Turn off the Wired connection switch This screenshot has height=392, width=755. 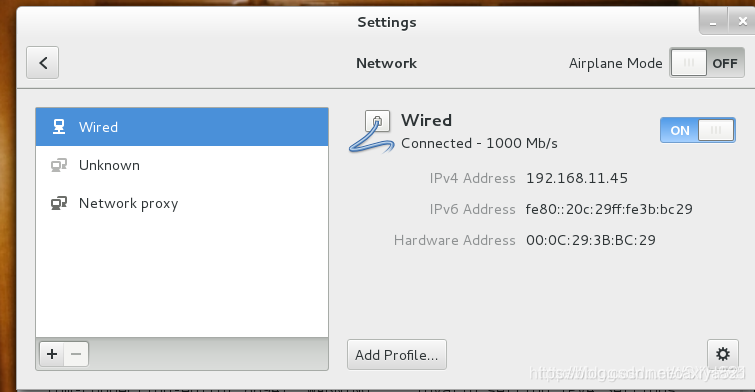click(x=698, y=130)
